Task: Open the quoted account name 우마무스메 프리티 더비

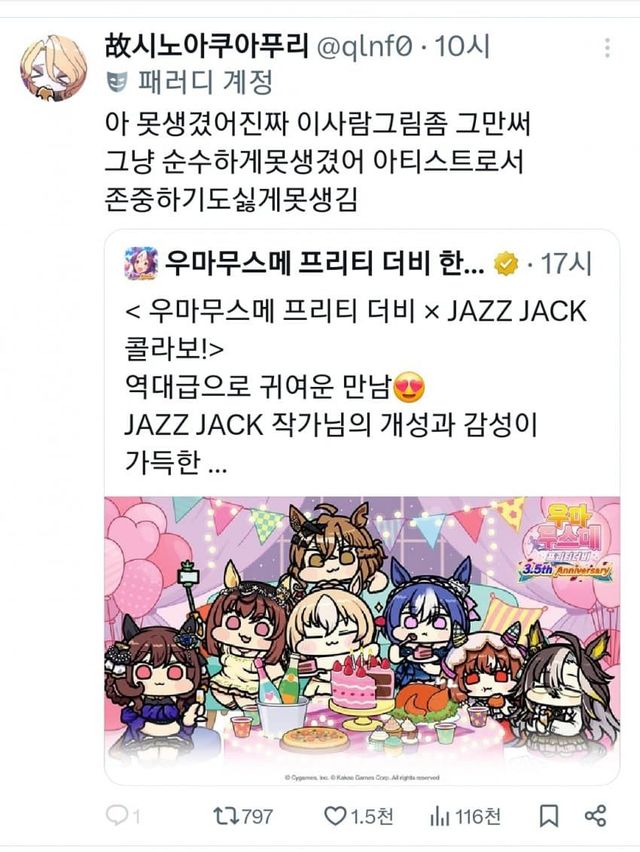Action: [x=324, y=264]
